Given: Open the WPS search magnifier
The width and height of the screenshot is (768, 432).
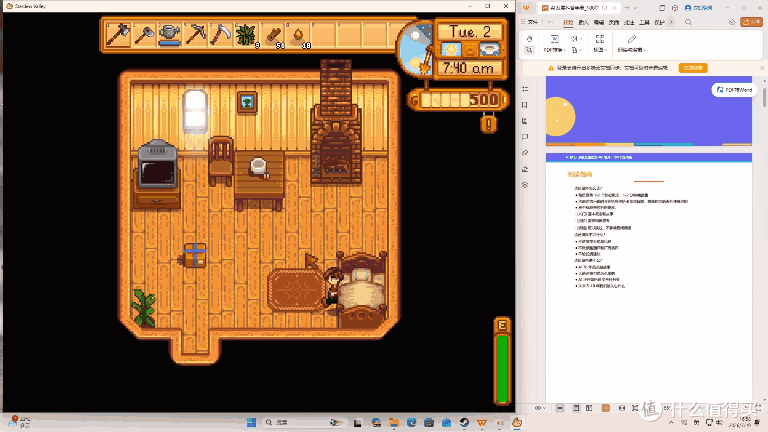Looking at the screenshot, I should click(688, 22).
